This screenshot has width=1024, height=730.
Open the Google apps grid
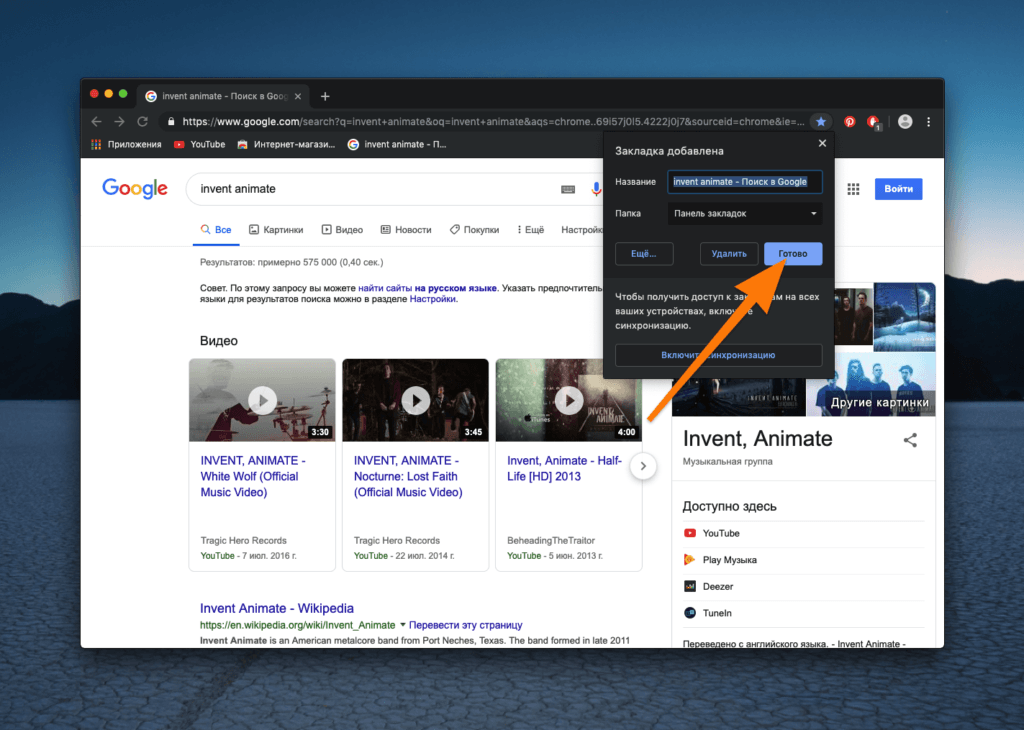853,189
